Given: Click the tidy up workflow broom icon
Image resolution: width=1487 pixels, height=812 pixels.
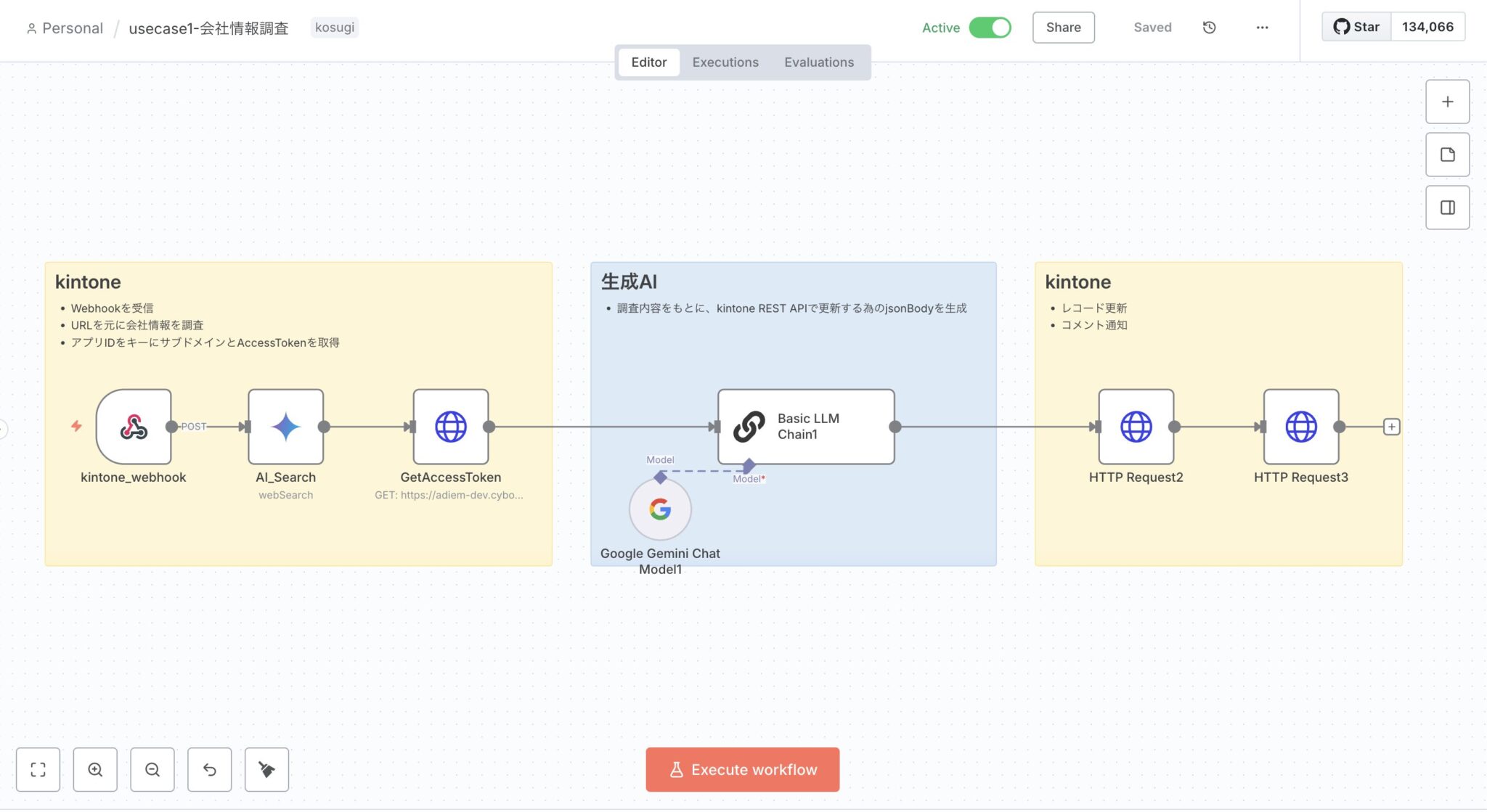Looking at the screenshot, I should pos(266,770).
